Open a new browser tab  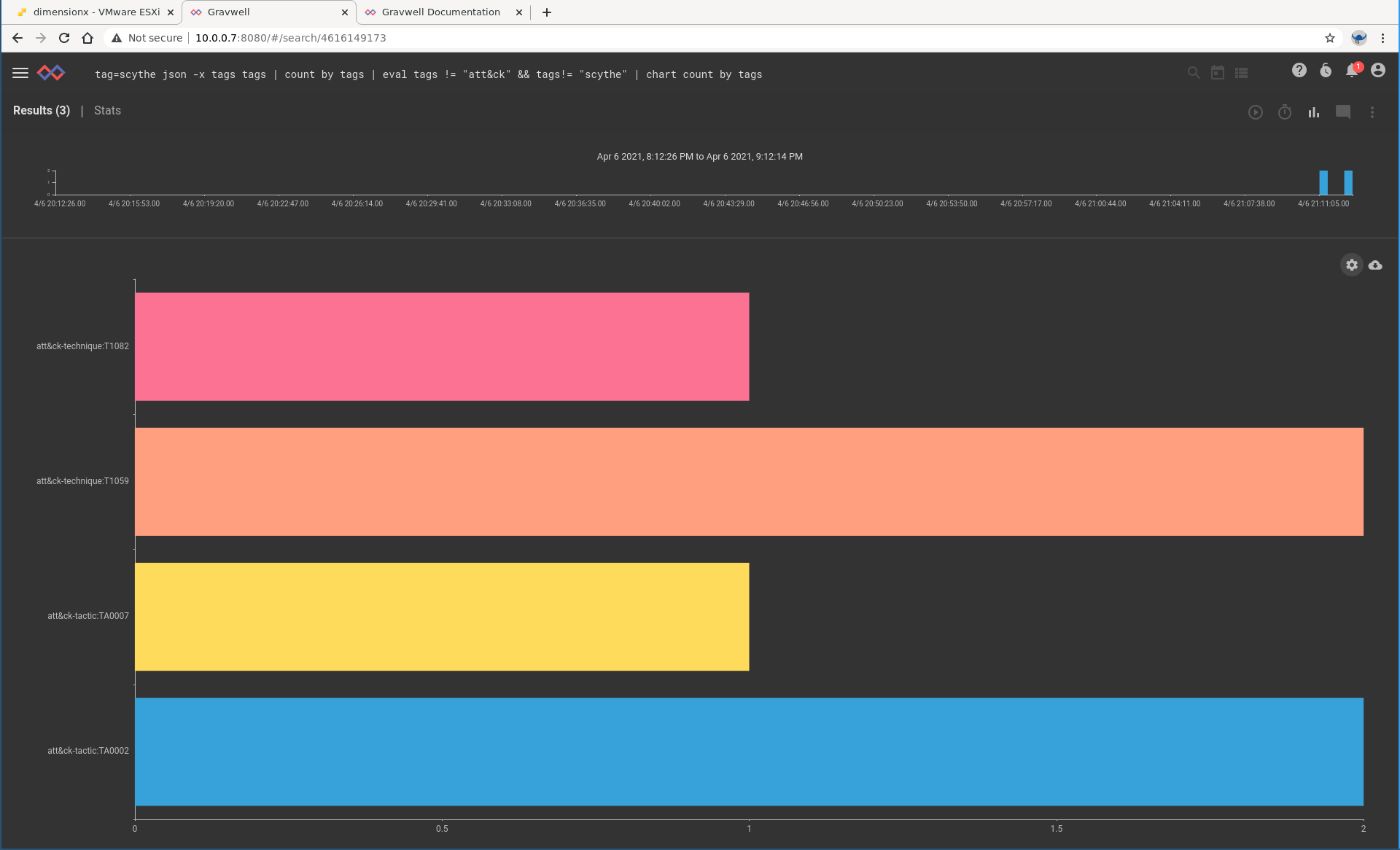[x=547, y=12]
